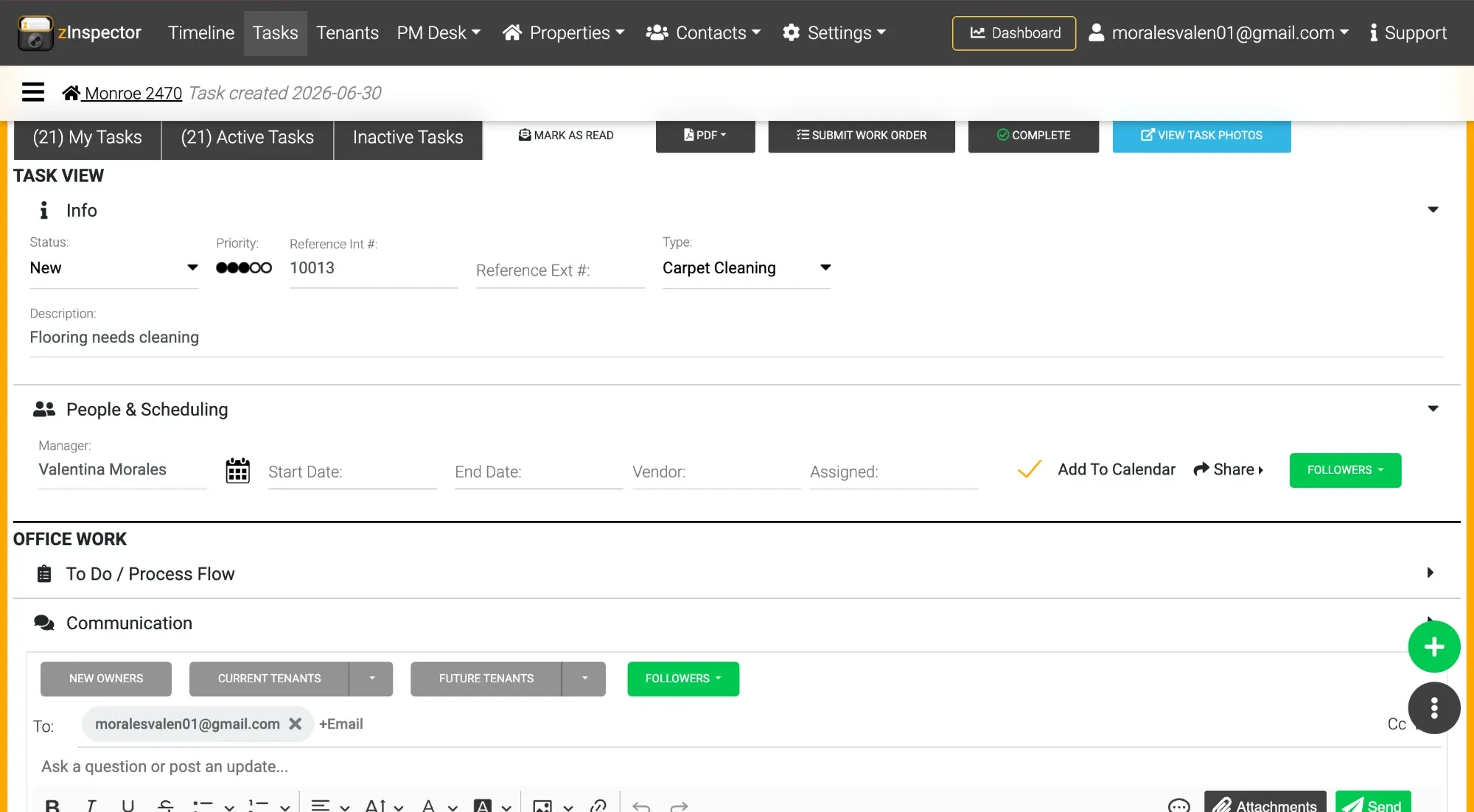Viewport: 1474px width, 812px height.
Task: Mark task Complete
Action: pos(1033,136)
